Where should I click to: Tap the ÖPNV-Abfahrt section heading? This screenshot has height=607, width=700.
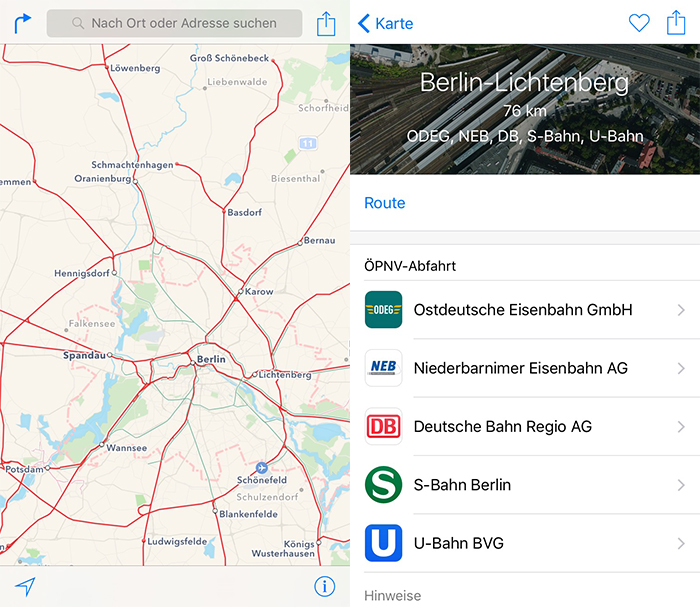click(410, 266)
